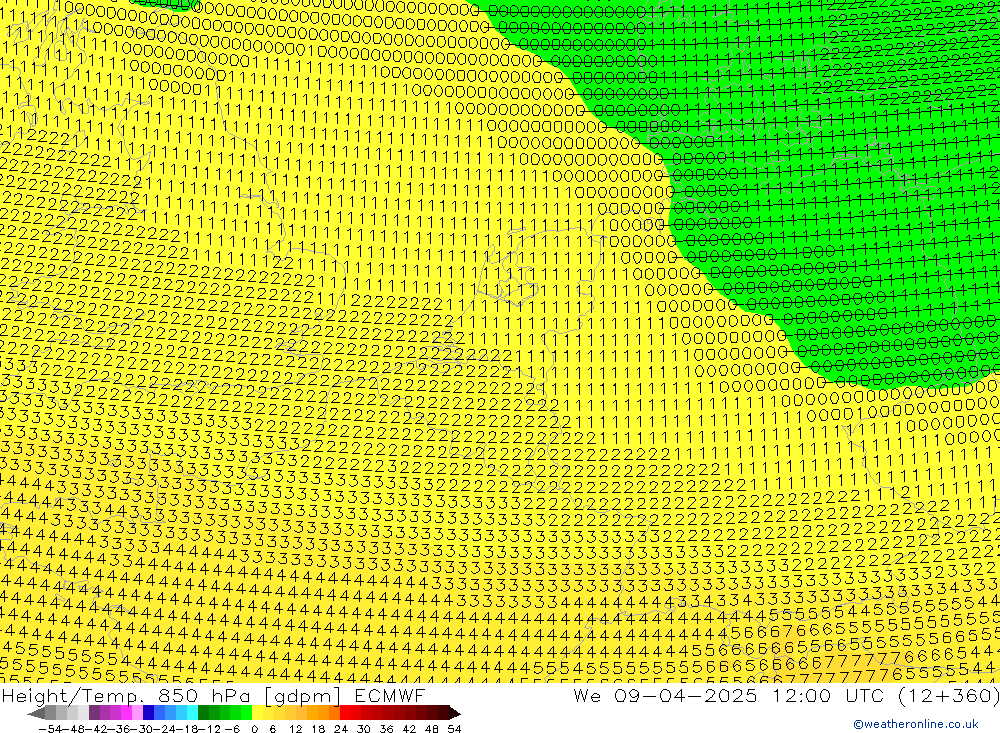Click the cyan legend swatch near -18
The width and height of the screenshot is (1000, 733).
point(192,713)
